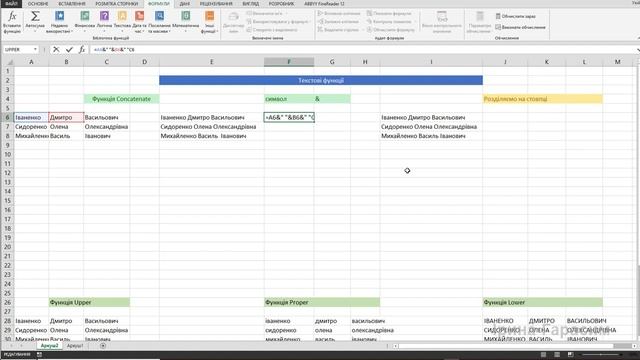Open the Logical functions icon
Viewport: 640px width, 360px height.
click(104, 16)
